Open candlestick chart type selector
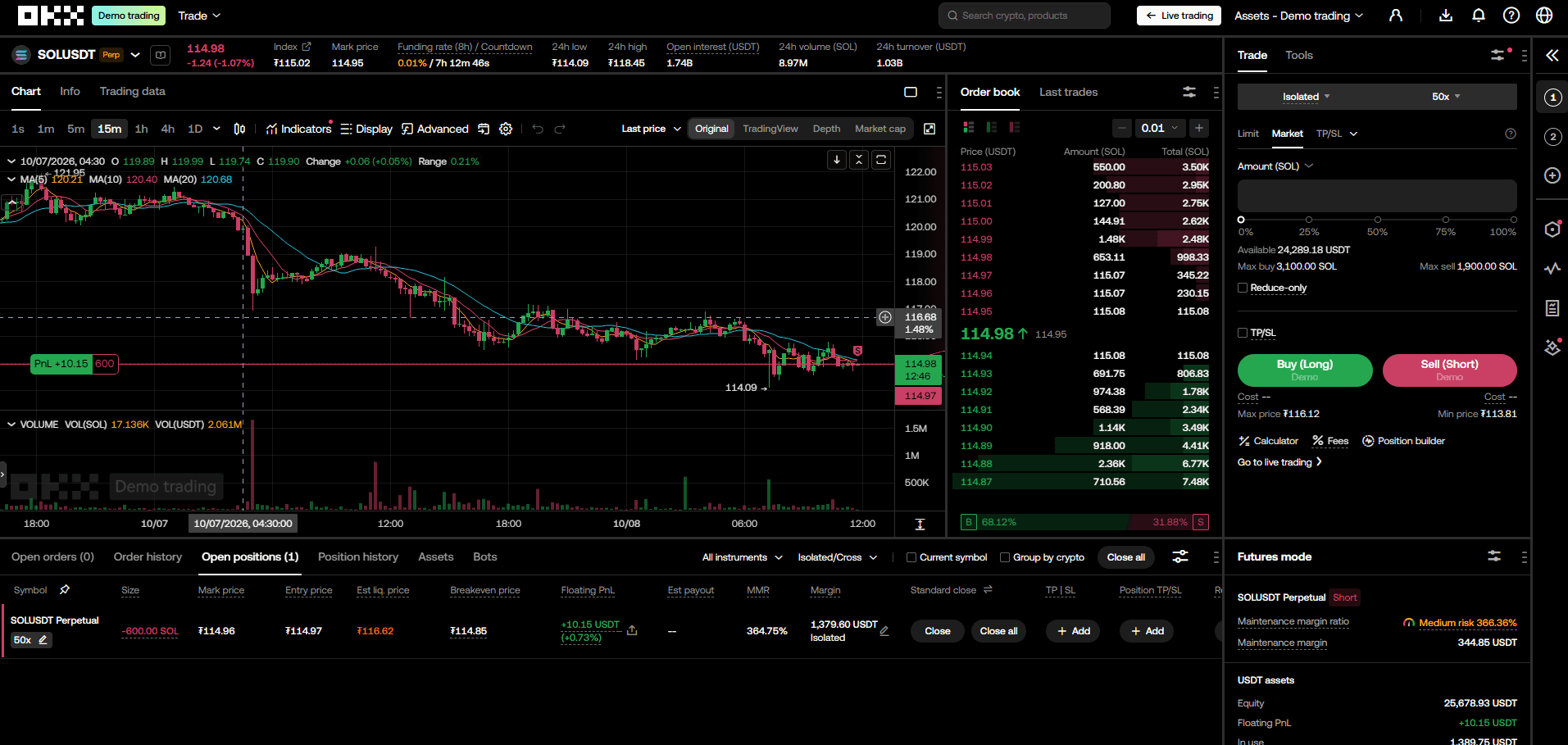The width and height of the screenshot is (1568, 745). 239,129
